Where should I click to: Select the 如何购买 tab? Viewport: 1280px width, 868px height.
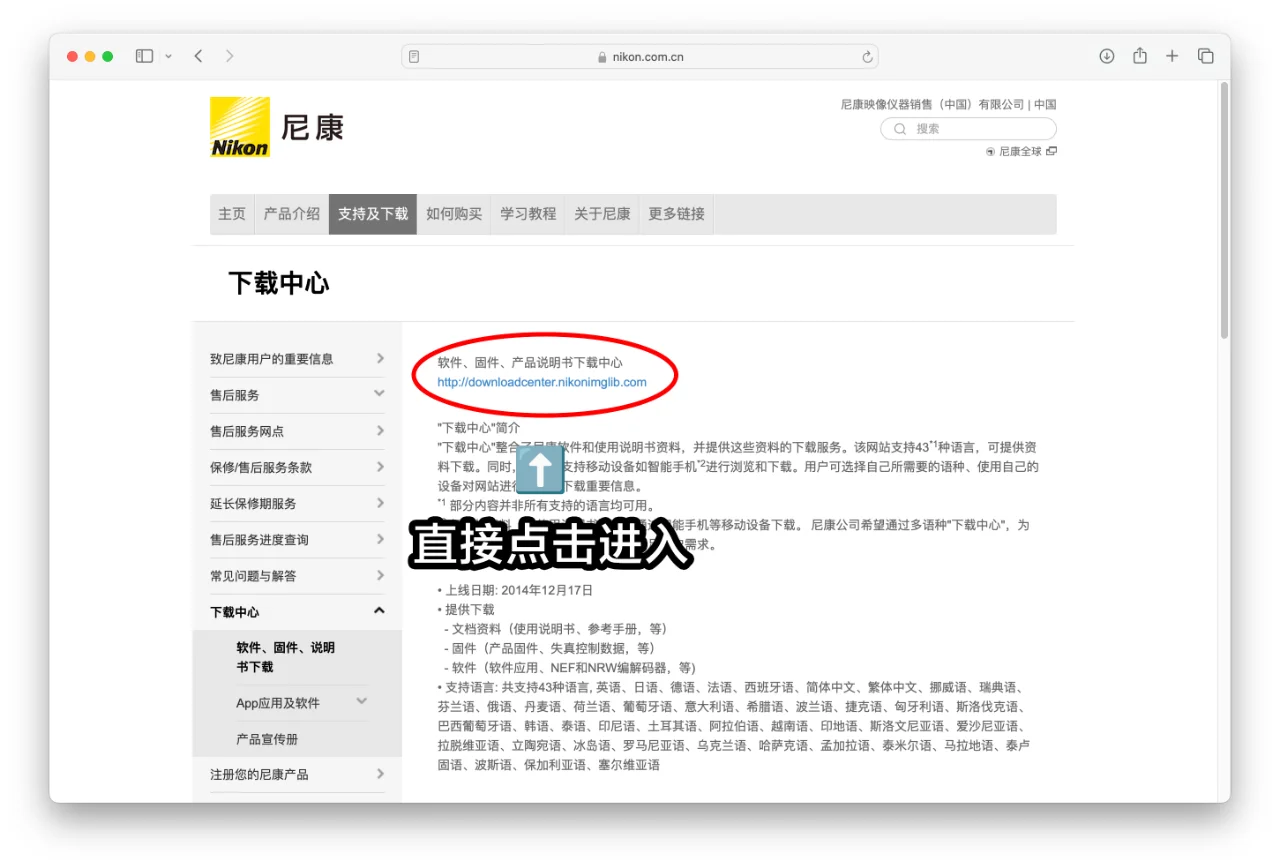click(454, 214)
